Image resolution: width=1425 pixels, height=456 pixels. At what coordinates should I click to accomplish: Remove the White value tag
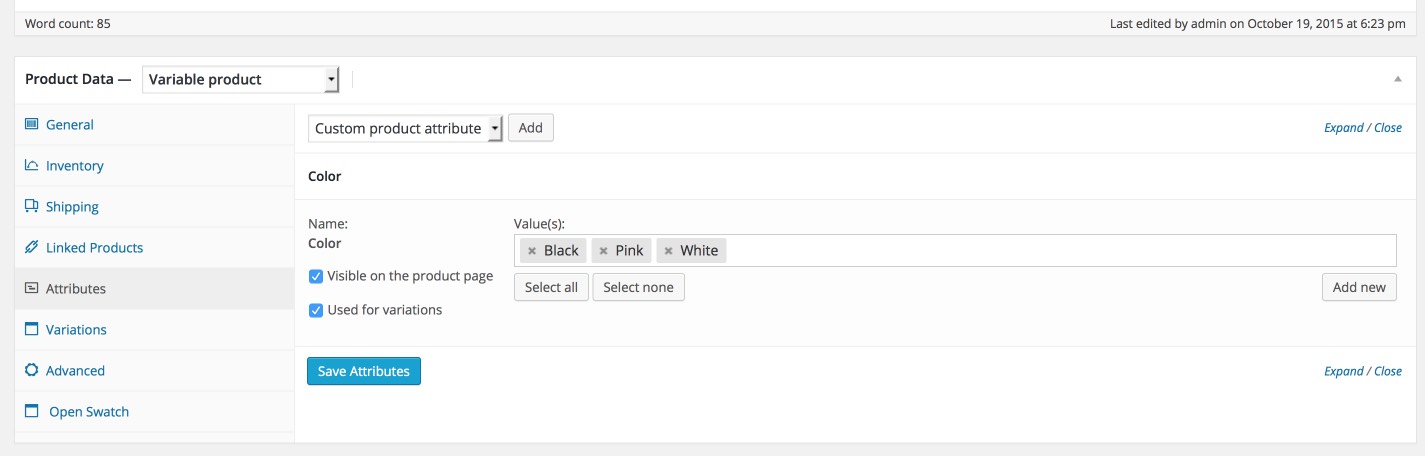click(668, 251)
